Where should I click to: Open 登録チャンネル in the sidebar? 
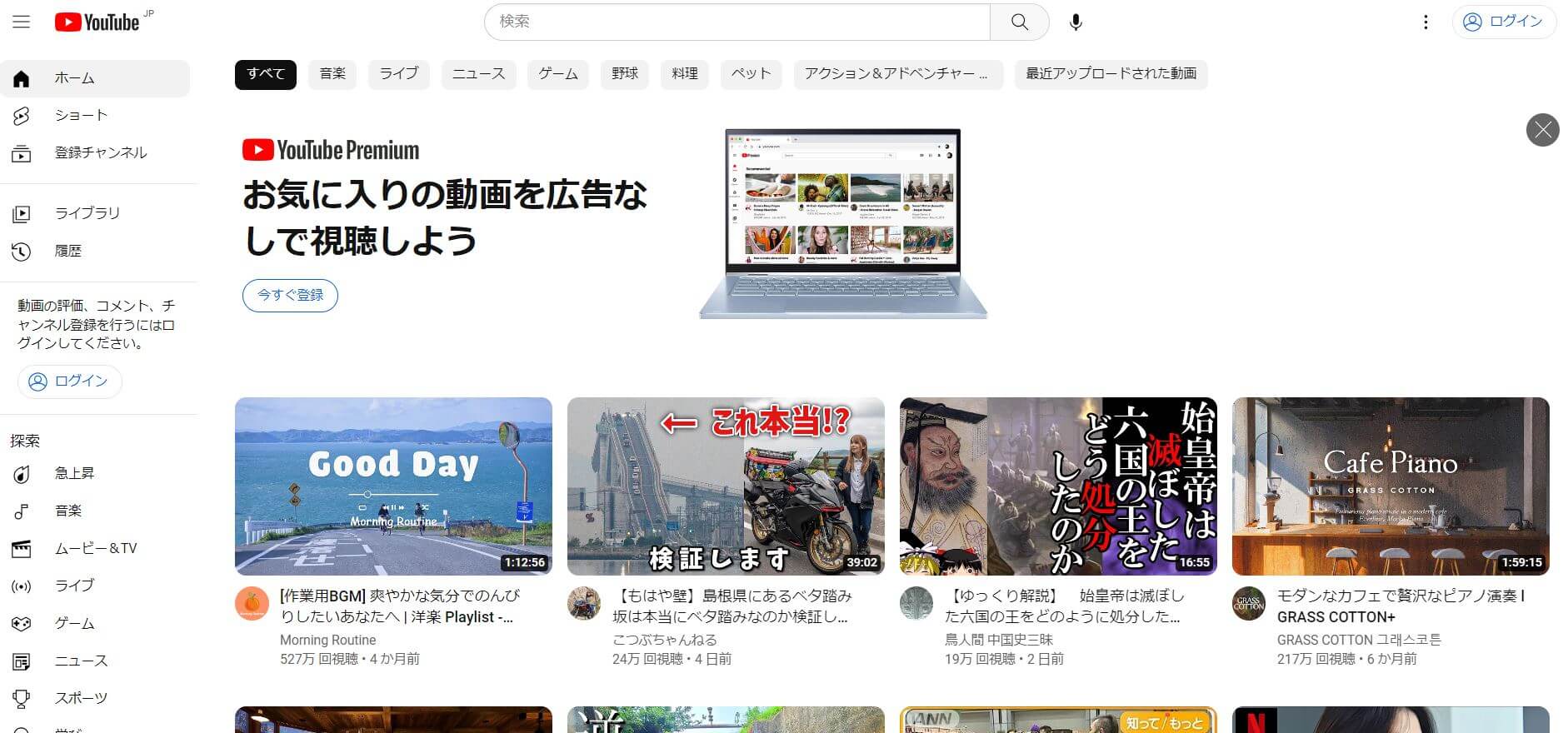(x=95, y=153)
